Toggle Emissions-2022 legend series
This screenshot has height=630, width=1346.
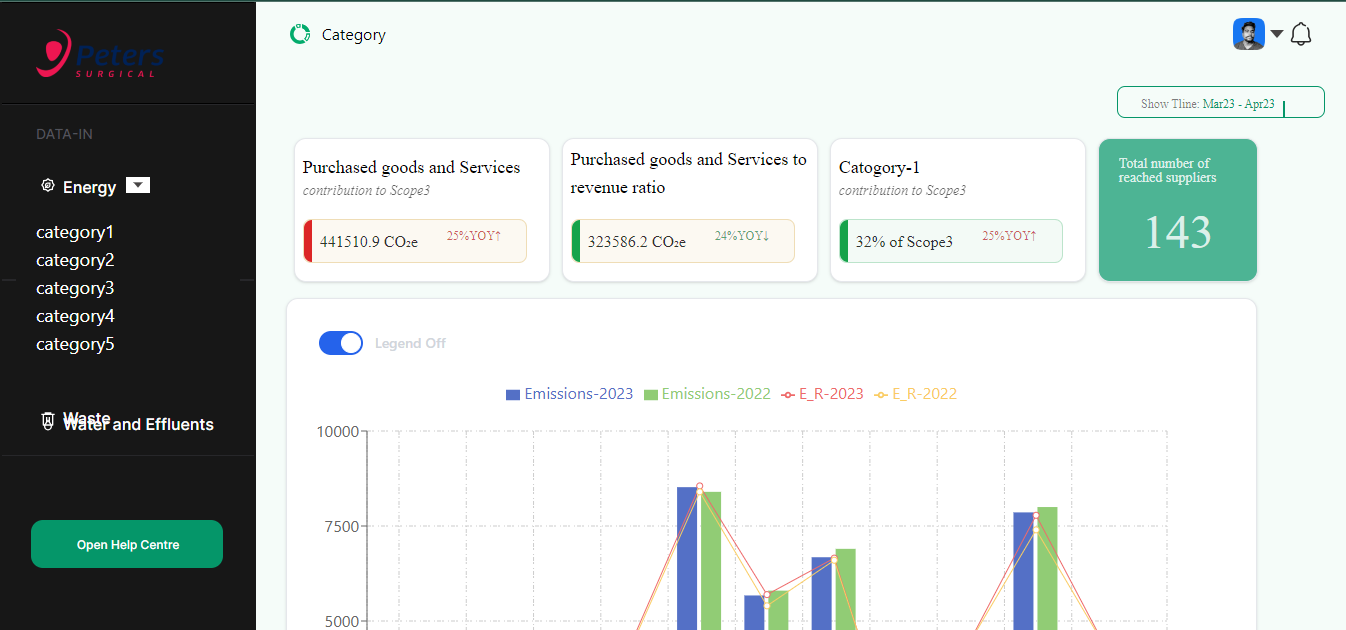tap(707, 394)
